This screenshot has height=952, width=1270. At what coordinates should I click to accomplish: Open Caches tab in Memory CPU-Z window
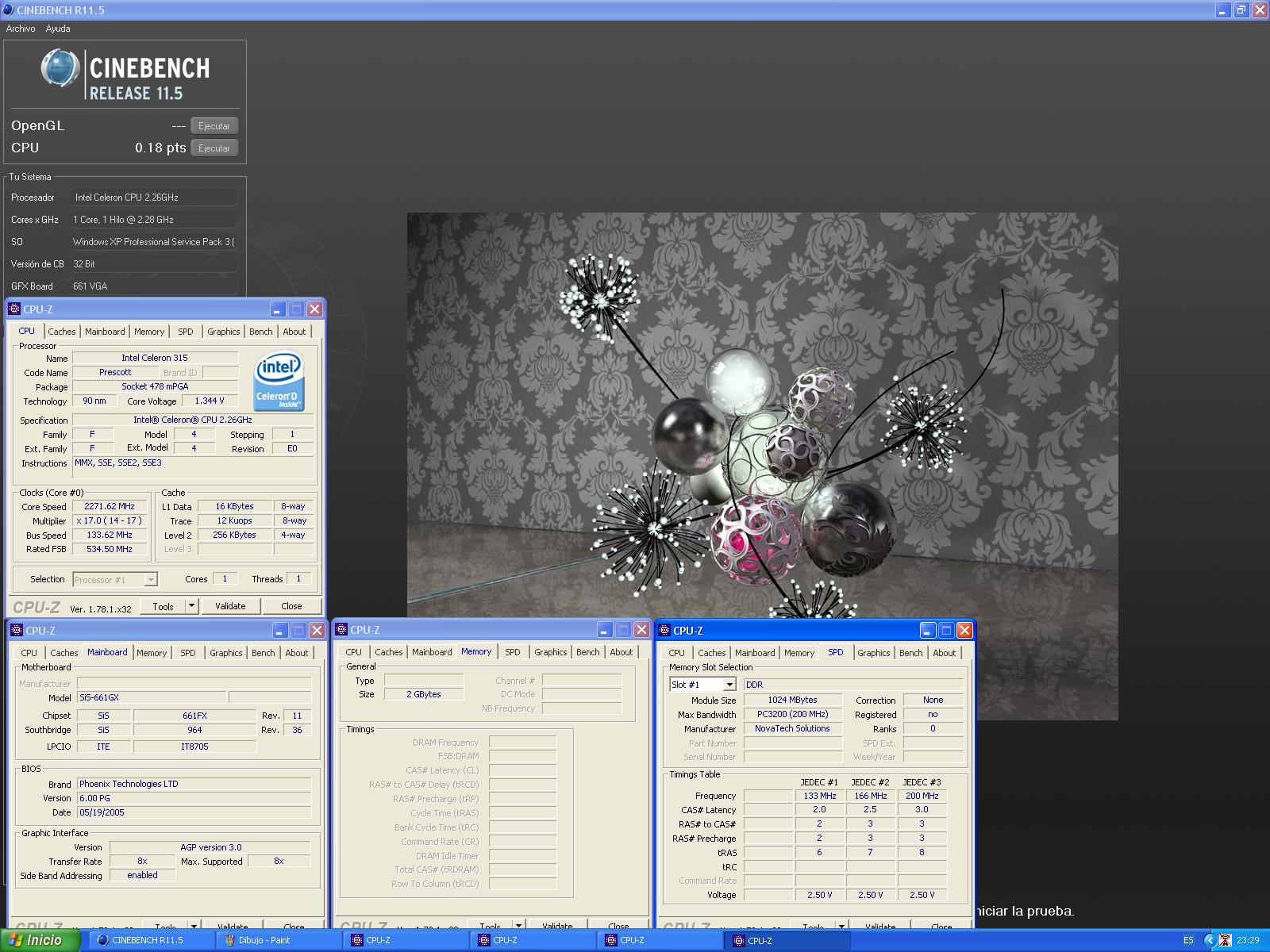389,652
